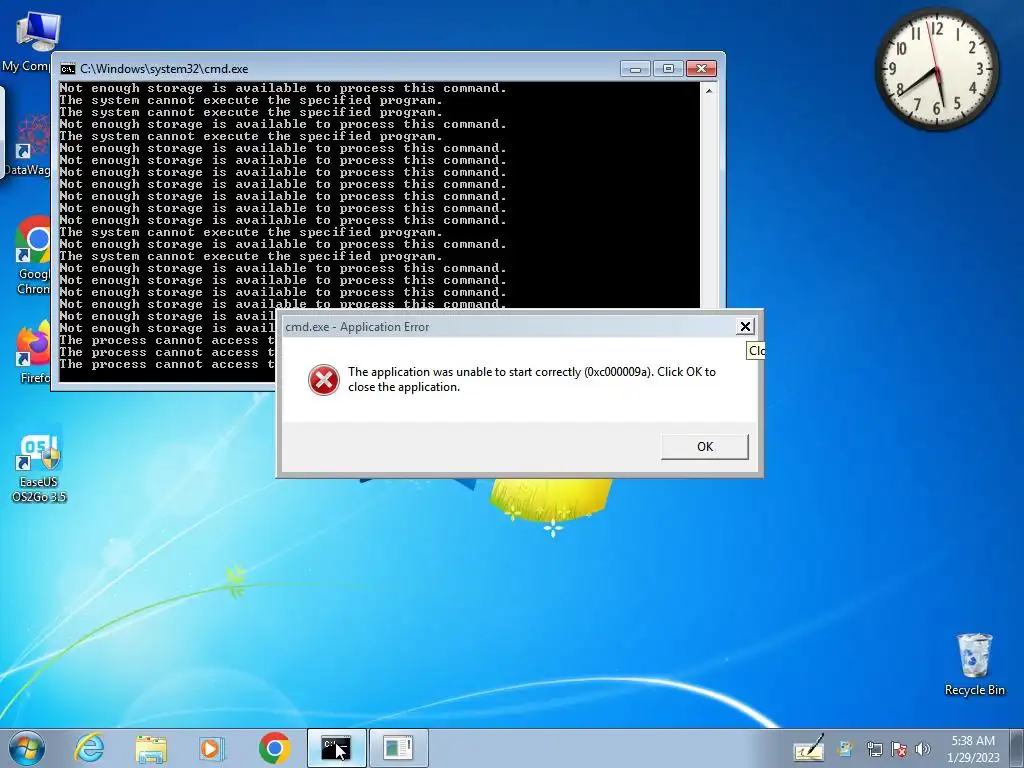
Task: Select the DataWag desktop shortcut
Action: point(27,145)
